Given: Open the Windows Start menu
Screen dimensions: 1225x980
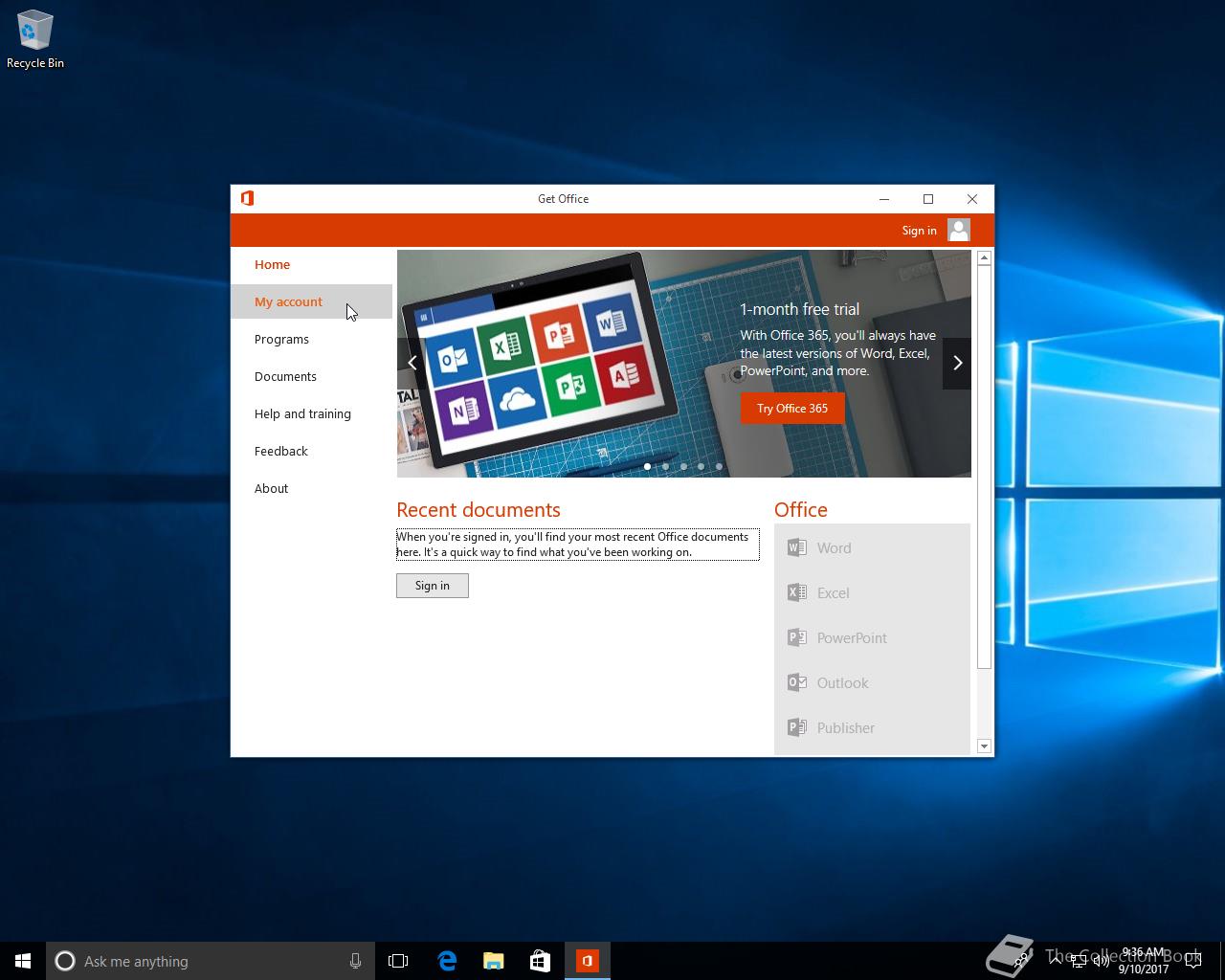Looking at the screenshot, I should pyautogui.click(x=23, y=961).
